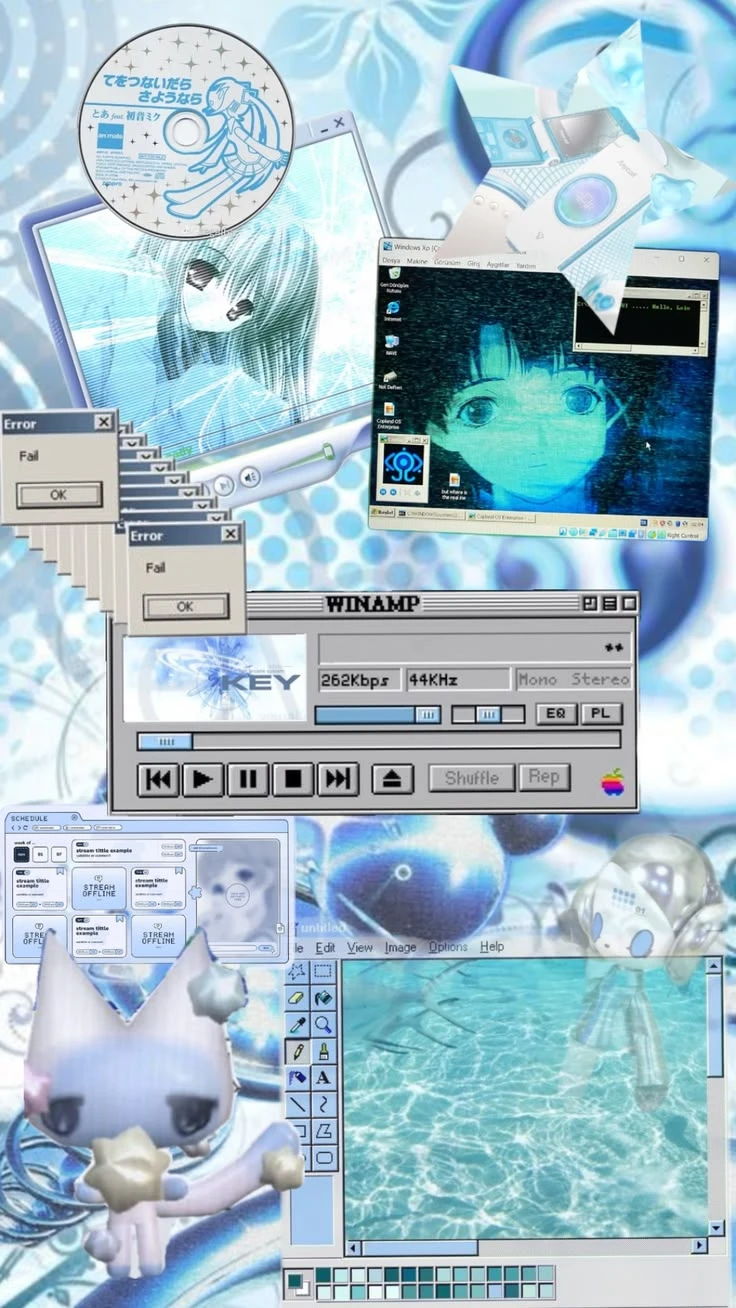Click the Winamp eject button
This screenshot has height=1308, width=736.
pos(392,779)
